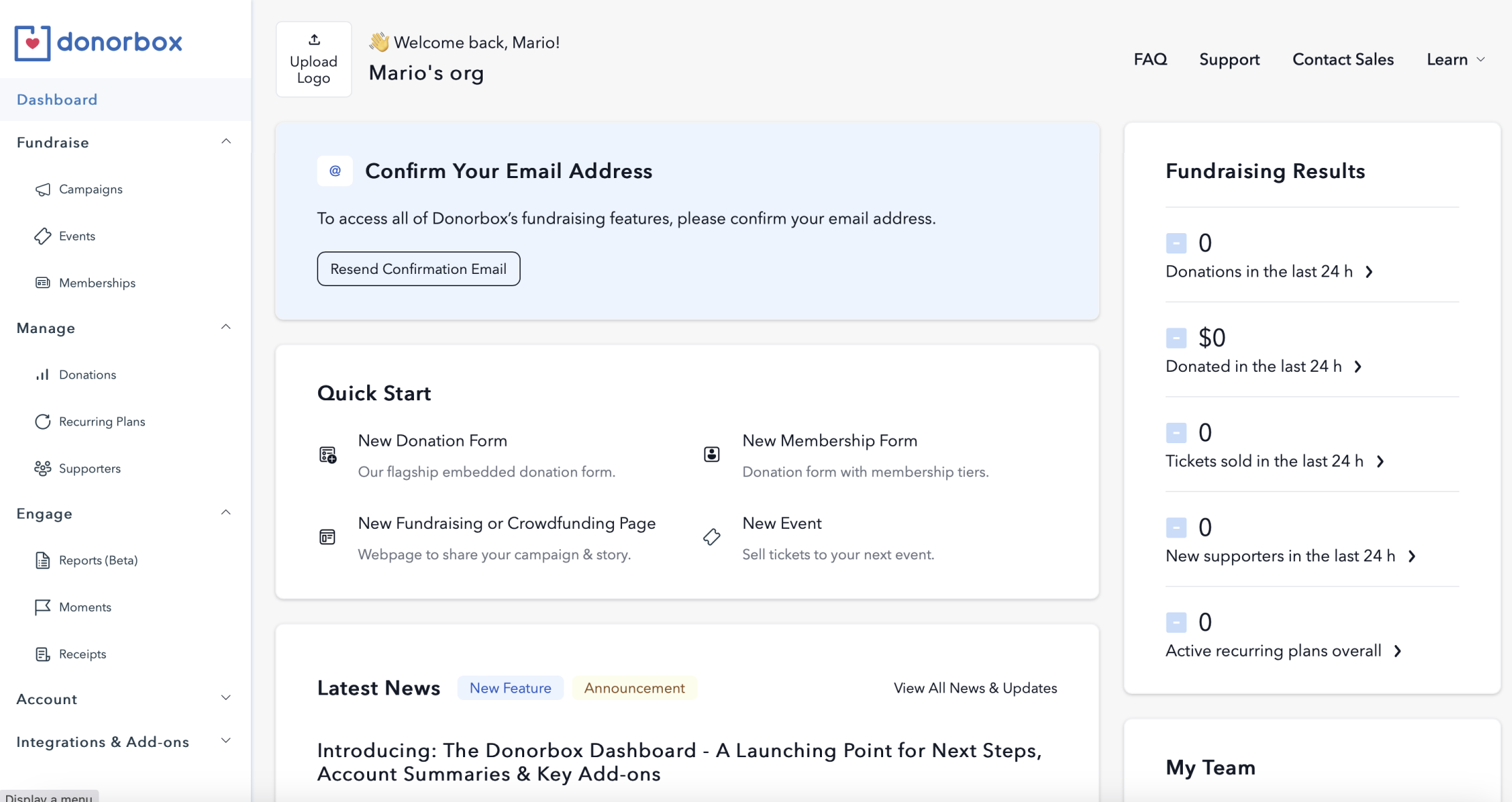This screenshot has height=802, width=1512.
Task: Click the Supporters people icon
Action: tap(43, 468)
